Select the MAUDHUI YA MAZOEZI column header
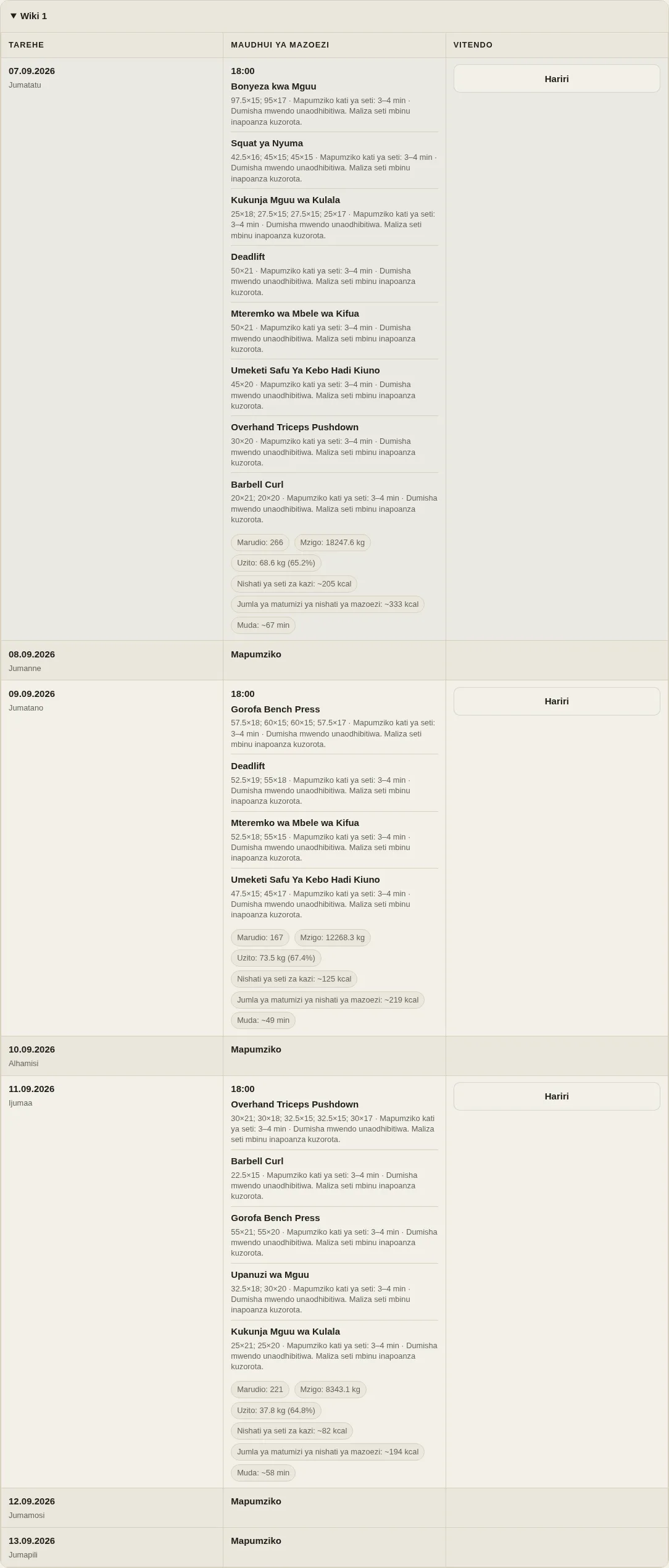The image size is (669, 1568). [x=334, y=45]
